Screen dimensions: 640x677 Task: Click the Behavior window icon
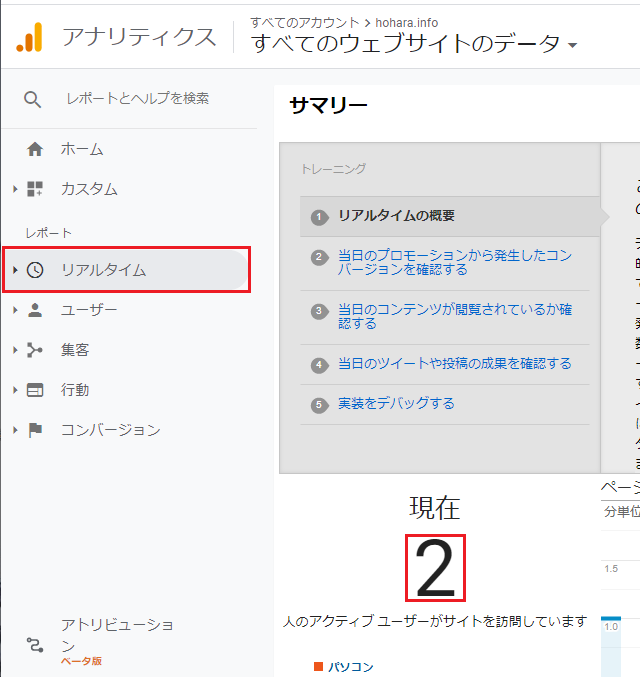point(35,390)
